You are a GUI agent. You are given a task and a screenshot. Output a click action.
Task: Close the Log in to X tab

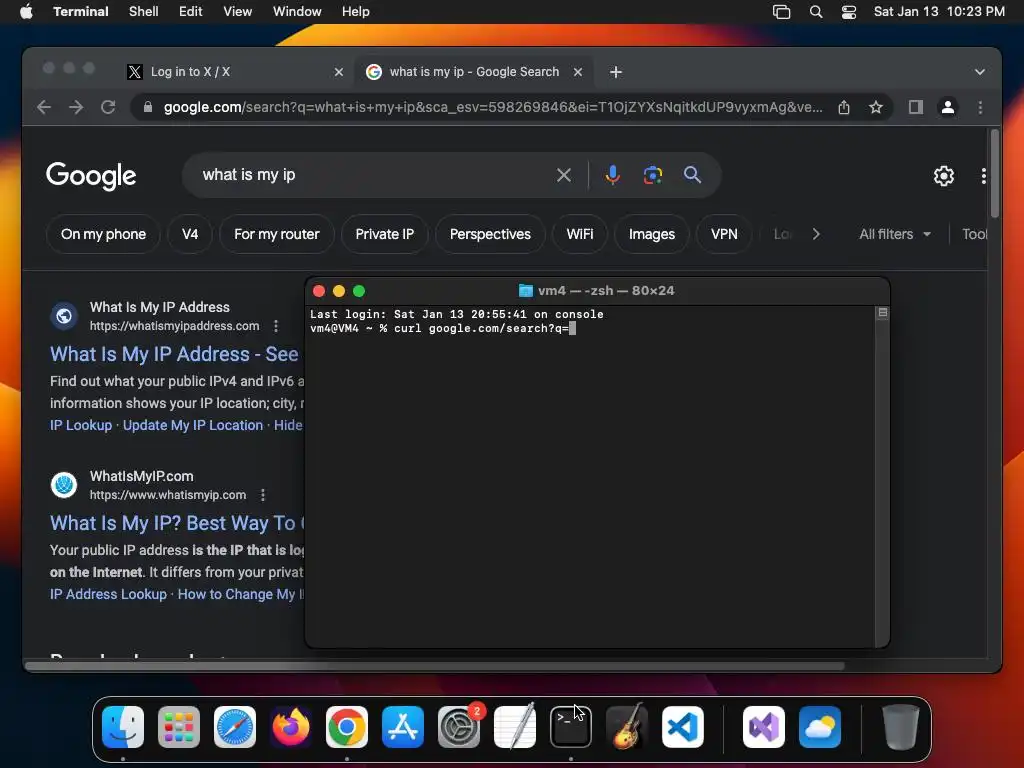[338, 72]
